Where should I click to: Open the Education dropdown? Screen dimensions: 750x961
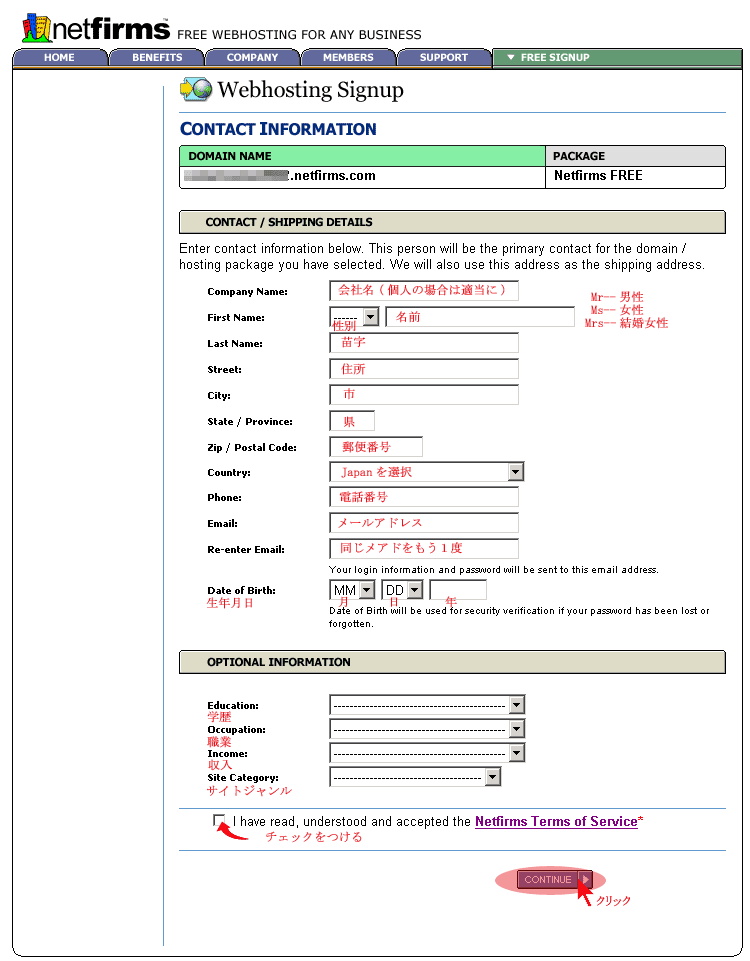[427, 705]
